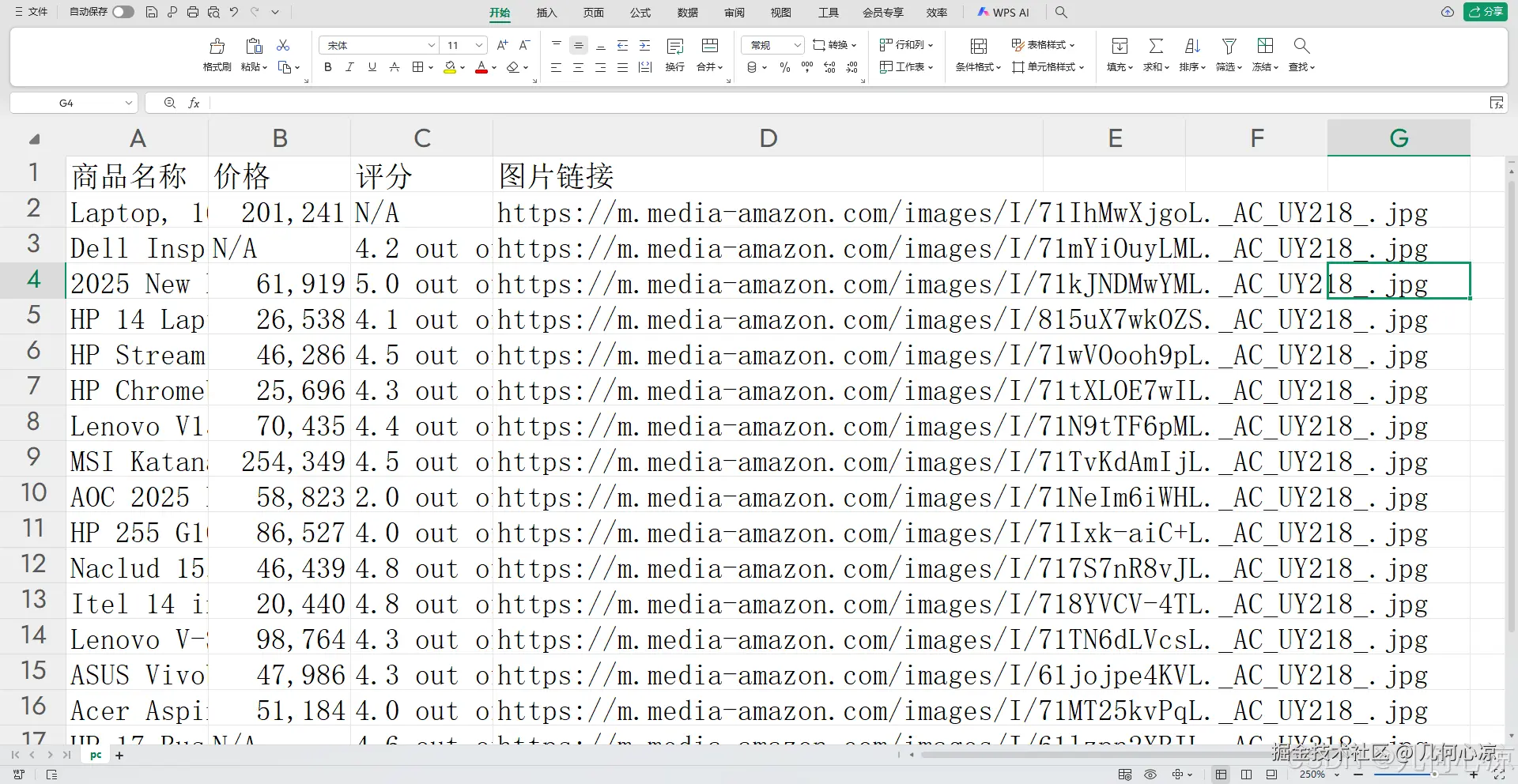The image size is (1518, 784).
Task: Toggle middle vertical alignment button
Action: [578, 45]
